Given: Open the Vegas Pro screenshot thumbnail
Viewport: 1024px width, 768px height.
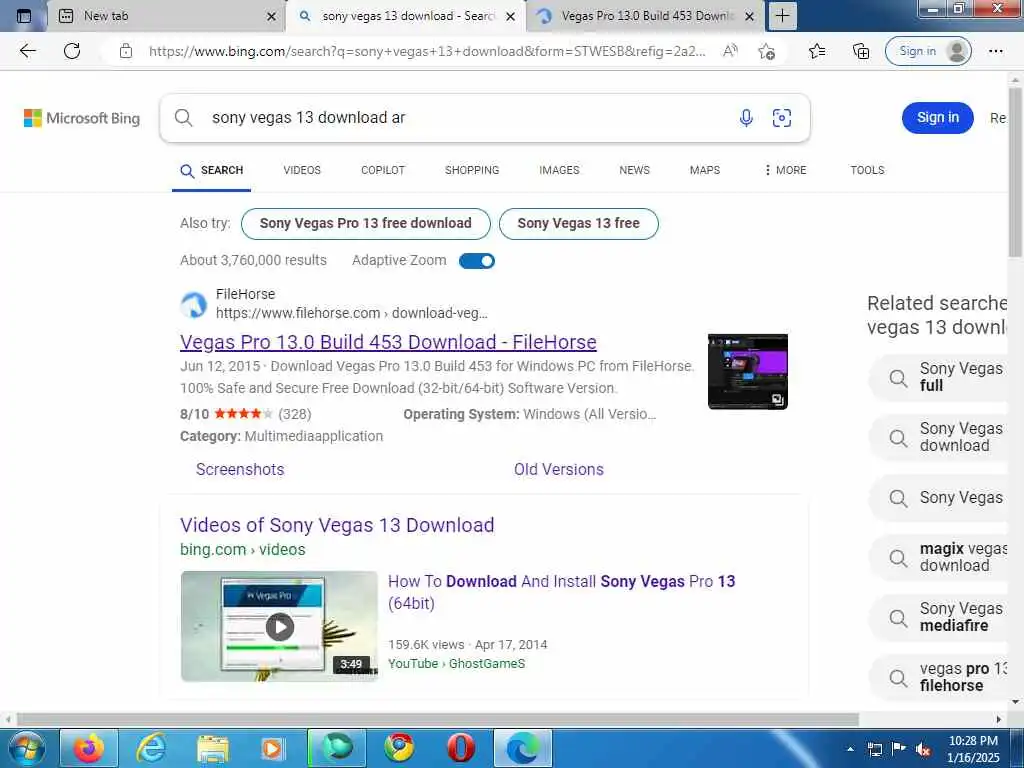Looking at the screenshot, I should click(748, 372).
